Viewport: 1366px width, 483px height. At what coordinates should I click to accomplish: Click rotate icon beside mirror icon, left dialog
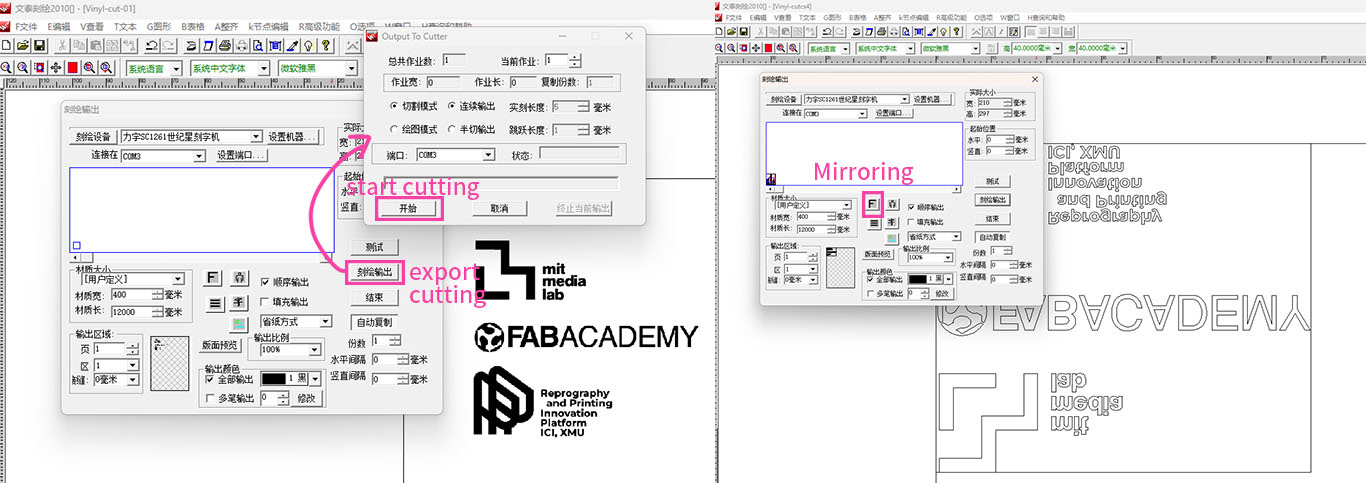click(240, 278)
